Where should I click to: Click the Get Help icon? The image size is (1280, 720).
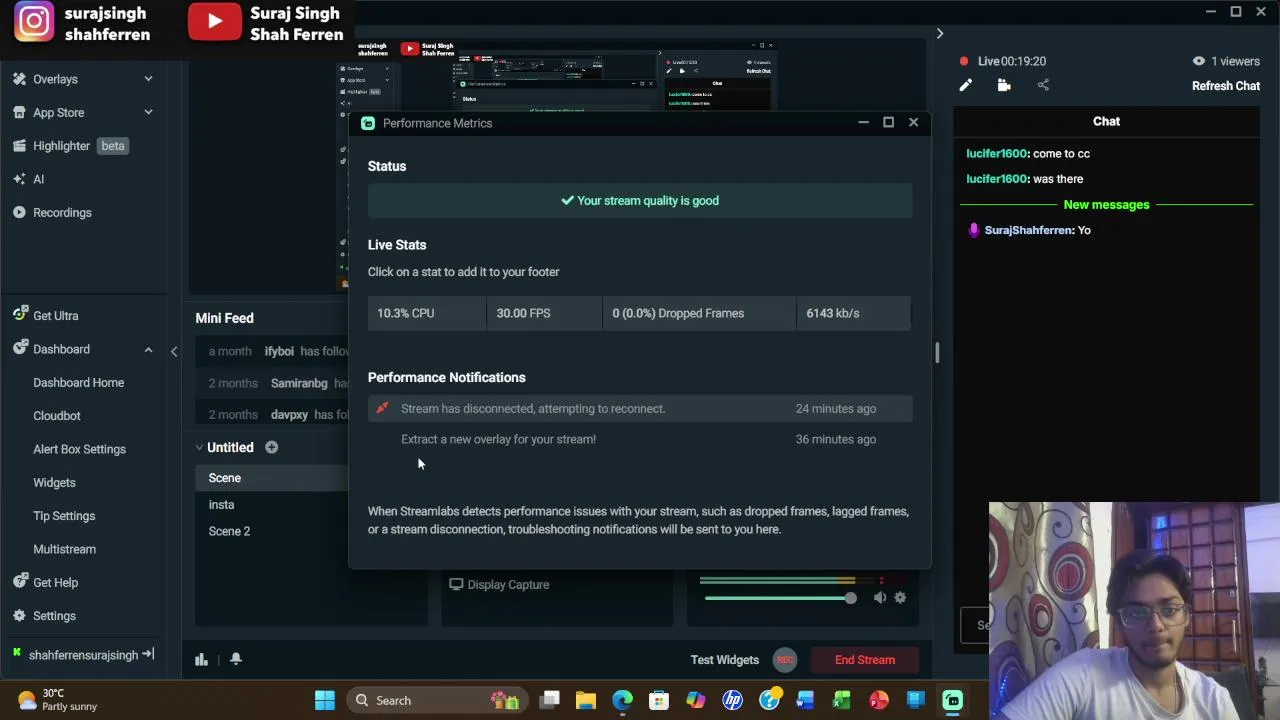click(x=19, y=582)
